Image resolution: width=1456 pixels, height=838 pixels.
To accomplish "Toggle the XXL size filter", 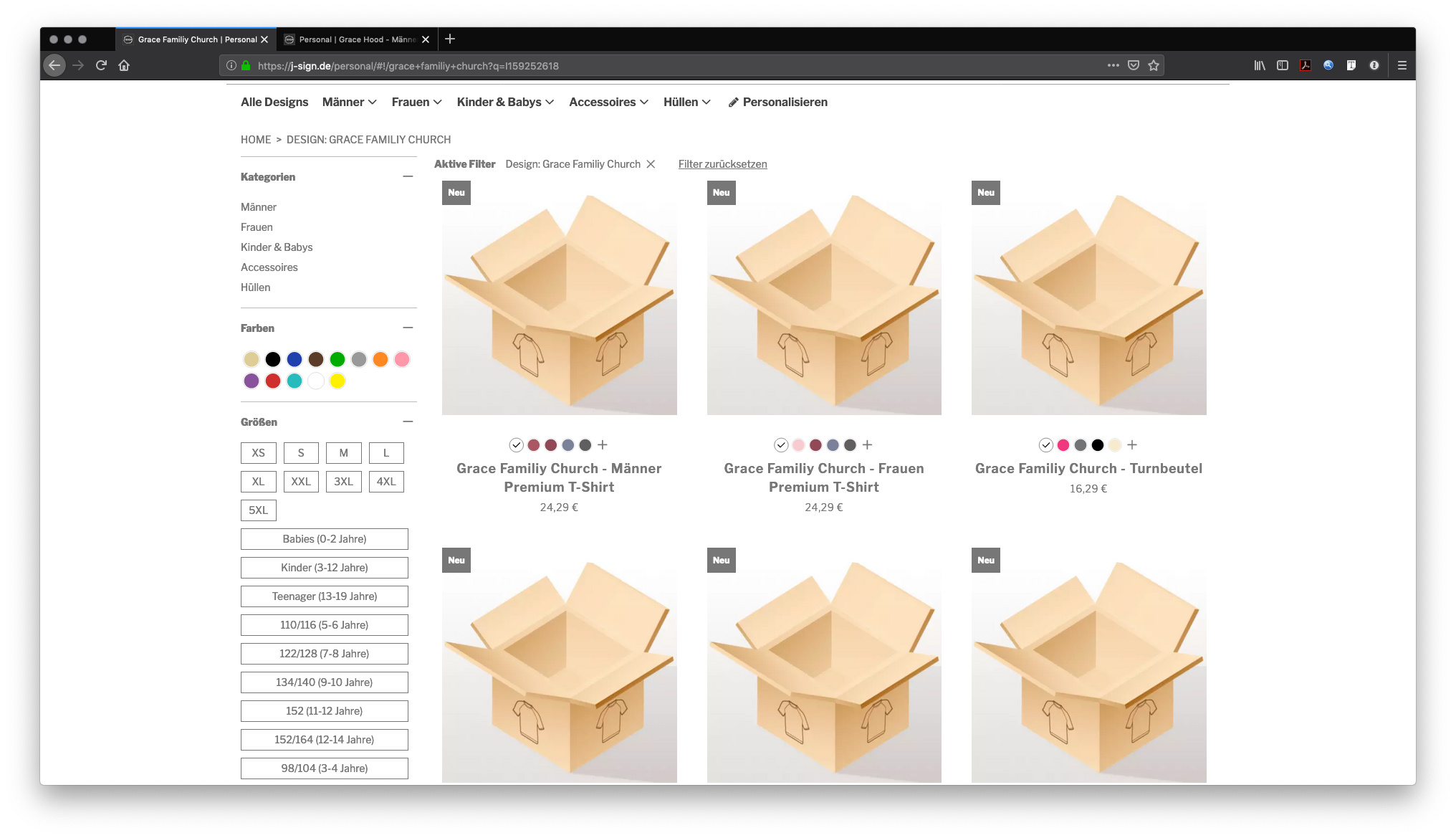I will pos(301,482).
